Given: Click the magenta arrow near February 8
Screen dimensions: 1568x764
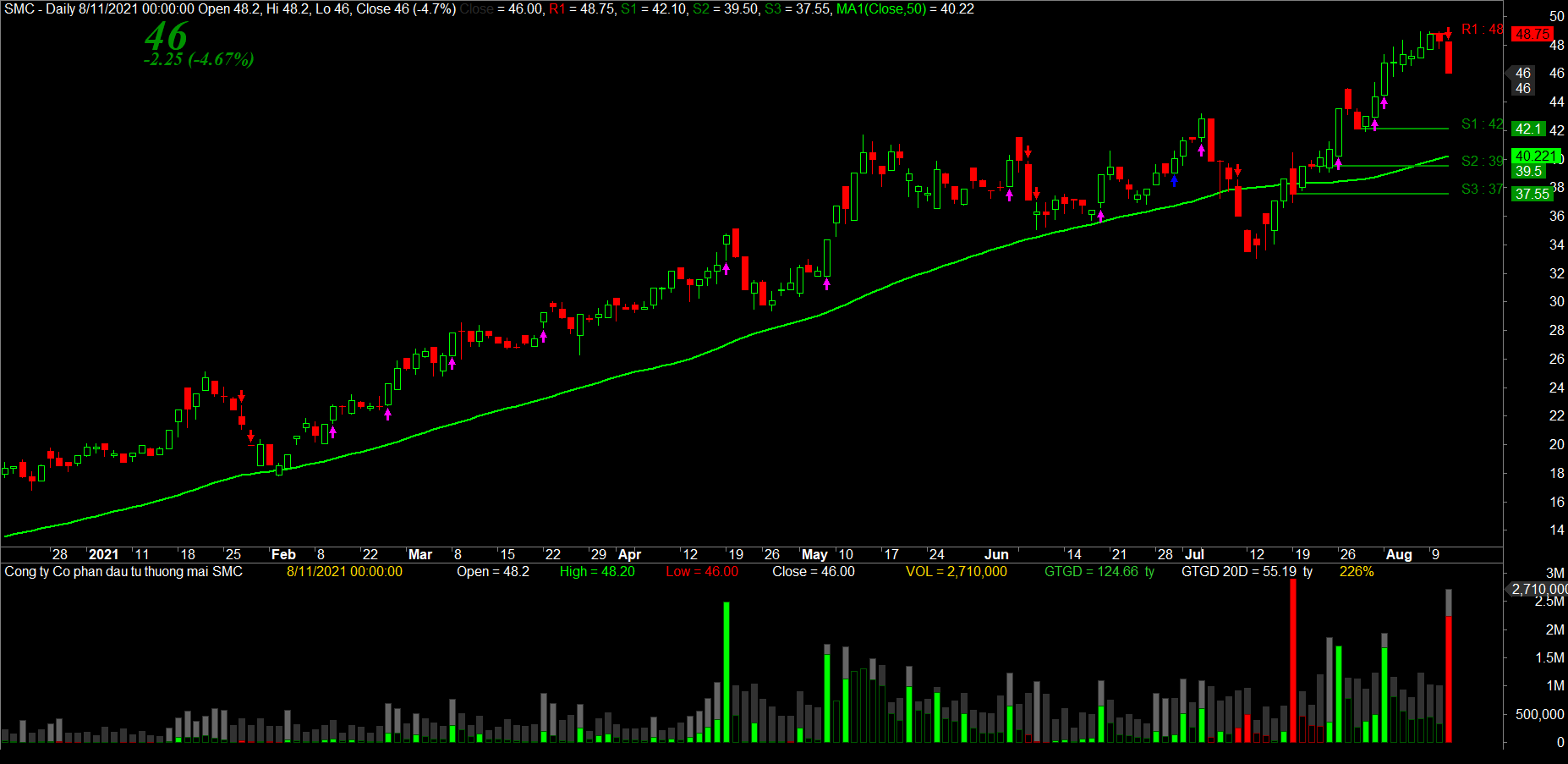Looking at the screenshot, I should coord(332,432).
